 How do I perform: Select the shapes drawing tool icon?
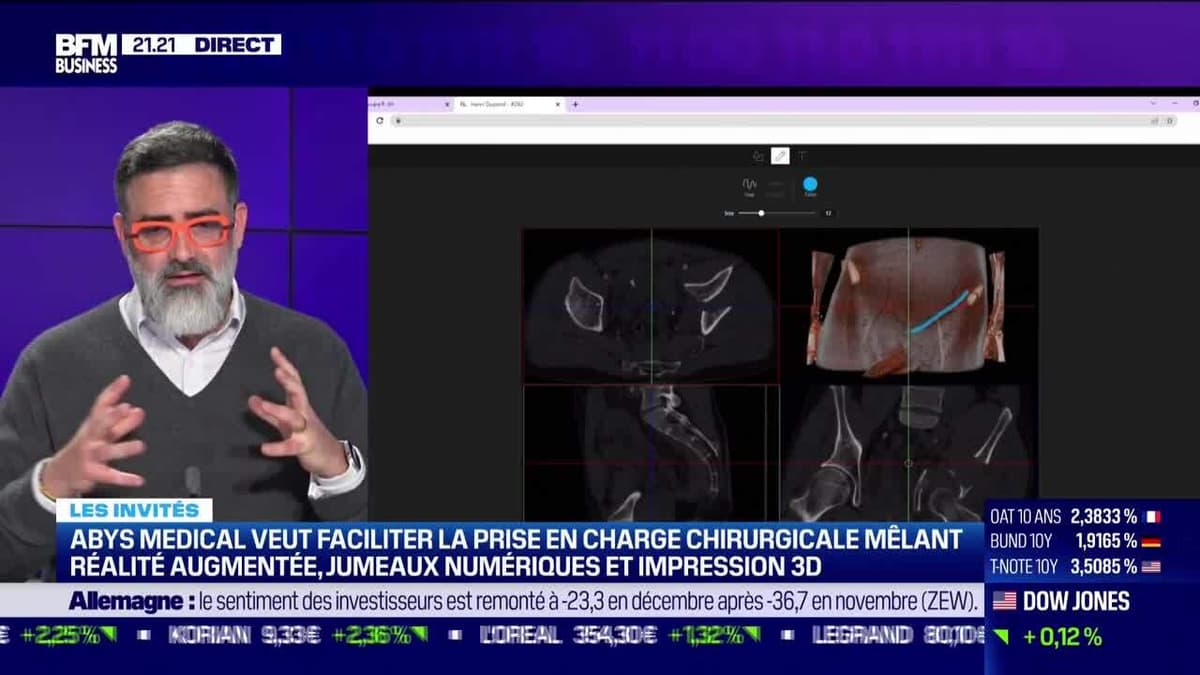[x=758, y=156]
